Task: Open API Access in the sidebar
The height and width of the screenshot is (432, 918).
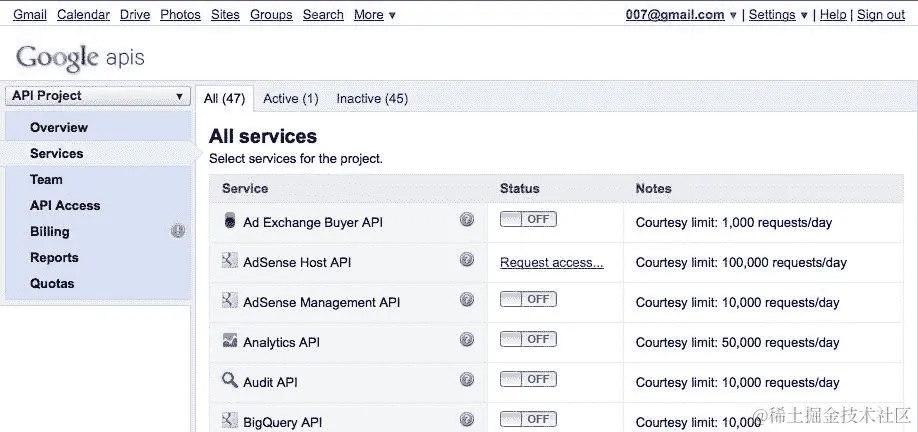Action: [65, 205]
